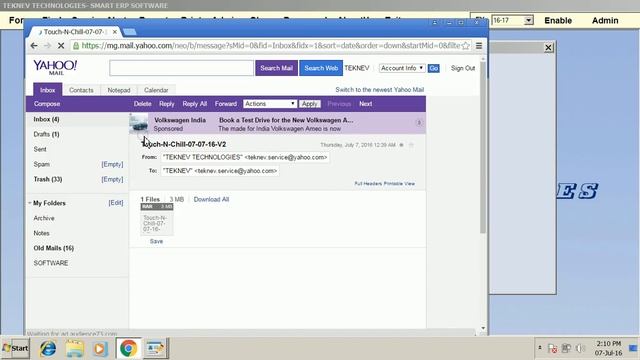
Task: Open the Actions dropdown
Action: click(269, 104)
